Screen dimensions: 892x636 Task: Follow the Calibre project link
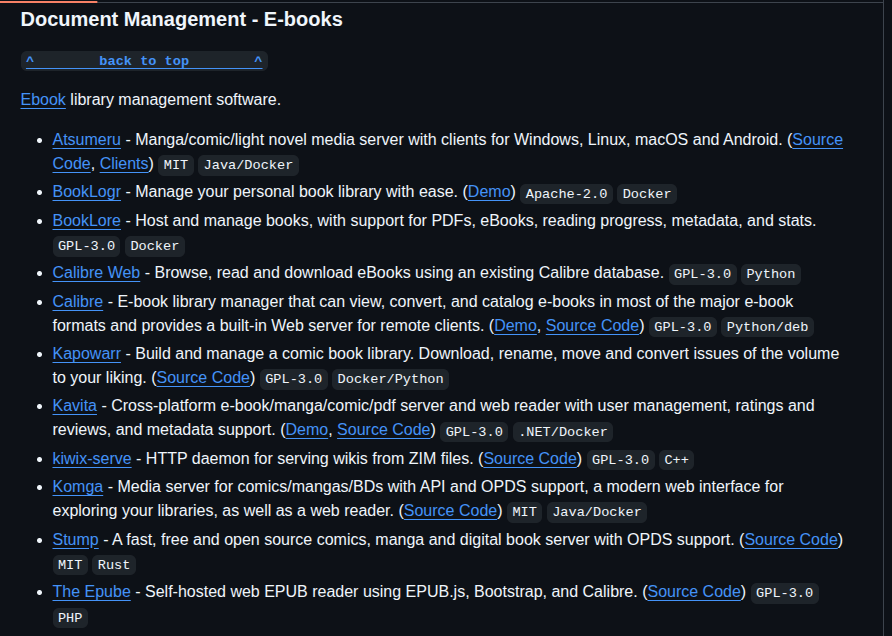tap(77, 301)
